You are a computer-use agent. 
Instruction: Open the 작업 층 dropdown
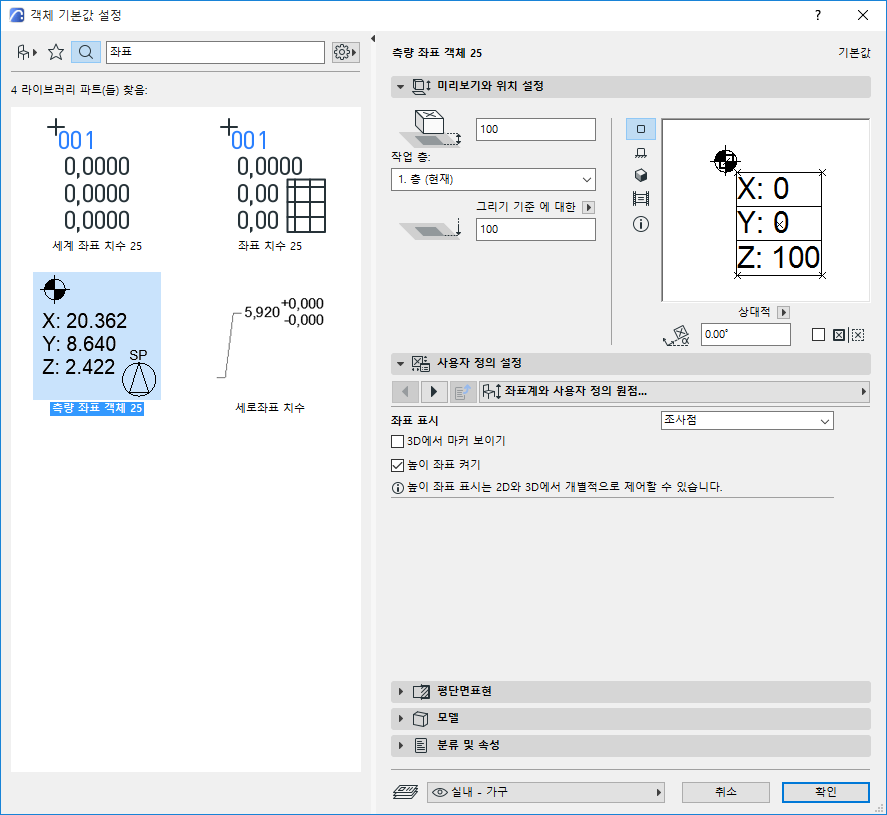point(493,179)
